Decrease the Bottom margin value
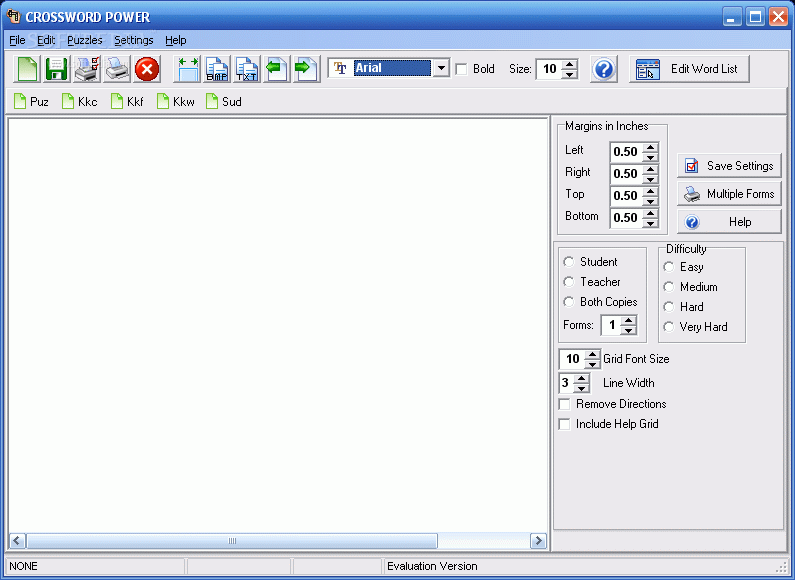This screenshot has width=795, height=580. 650,222
